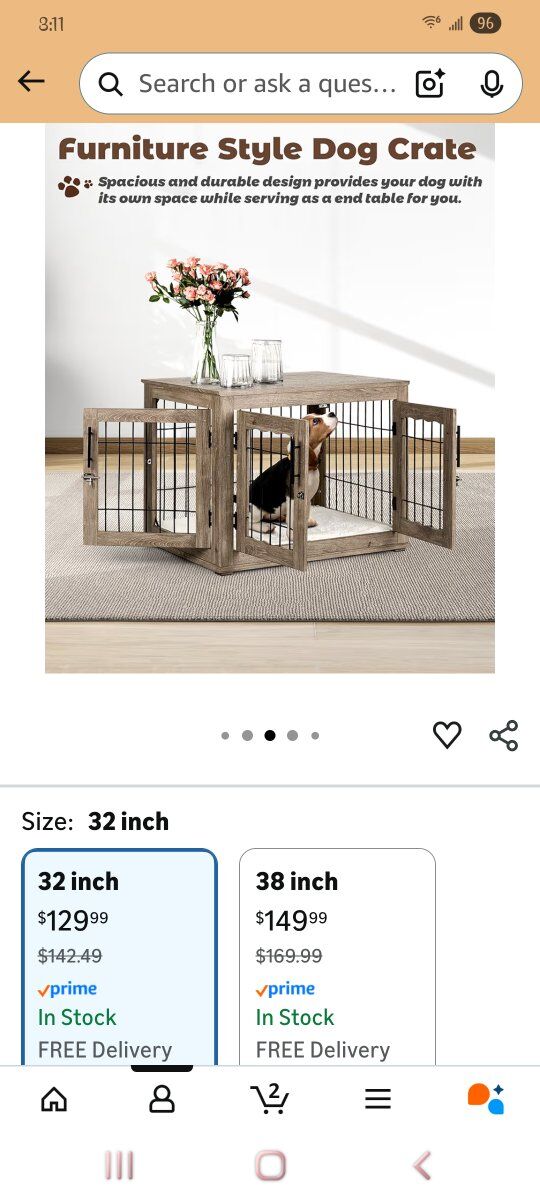Viewport: 540px width, 1200px height.
Task: Open the hamburger menu icon
Action: (377, 1099)
